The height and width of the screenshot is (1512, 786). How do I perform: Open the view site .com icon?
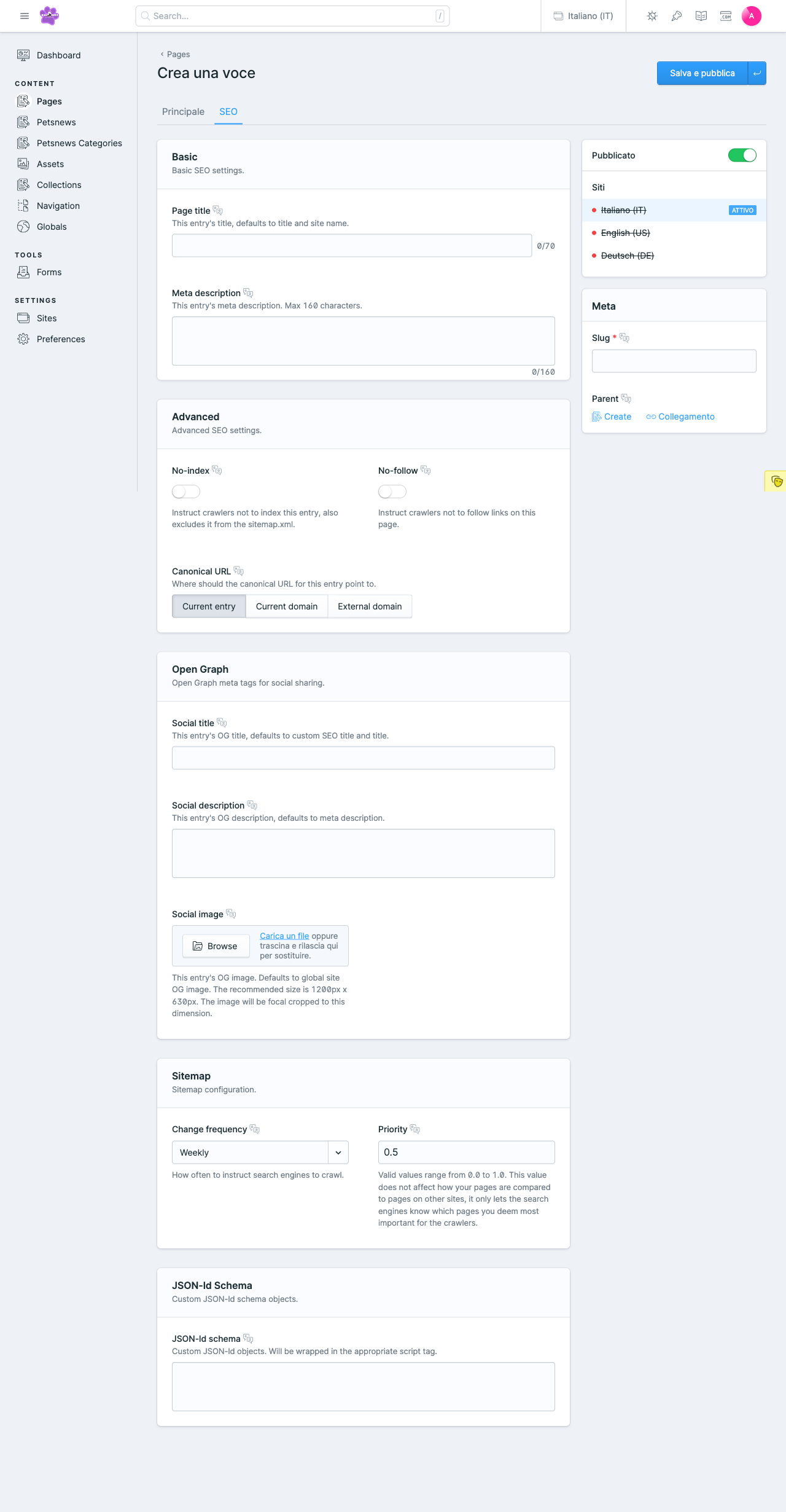pyautogui.click(x=726, y=16)
